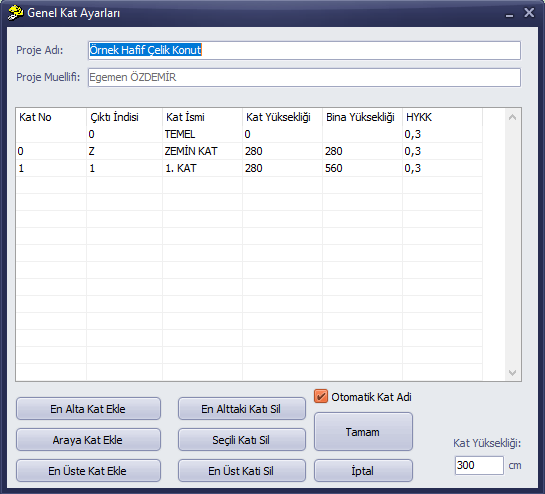Click the table scrollbar down arrow

pos(512,373)
